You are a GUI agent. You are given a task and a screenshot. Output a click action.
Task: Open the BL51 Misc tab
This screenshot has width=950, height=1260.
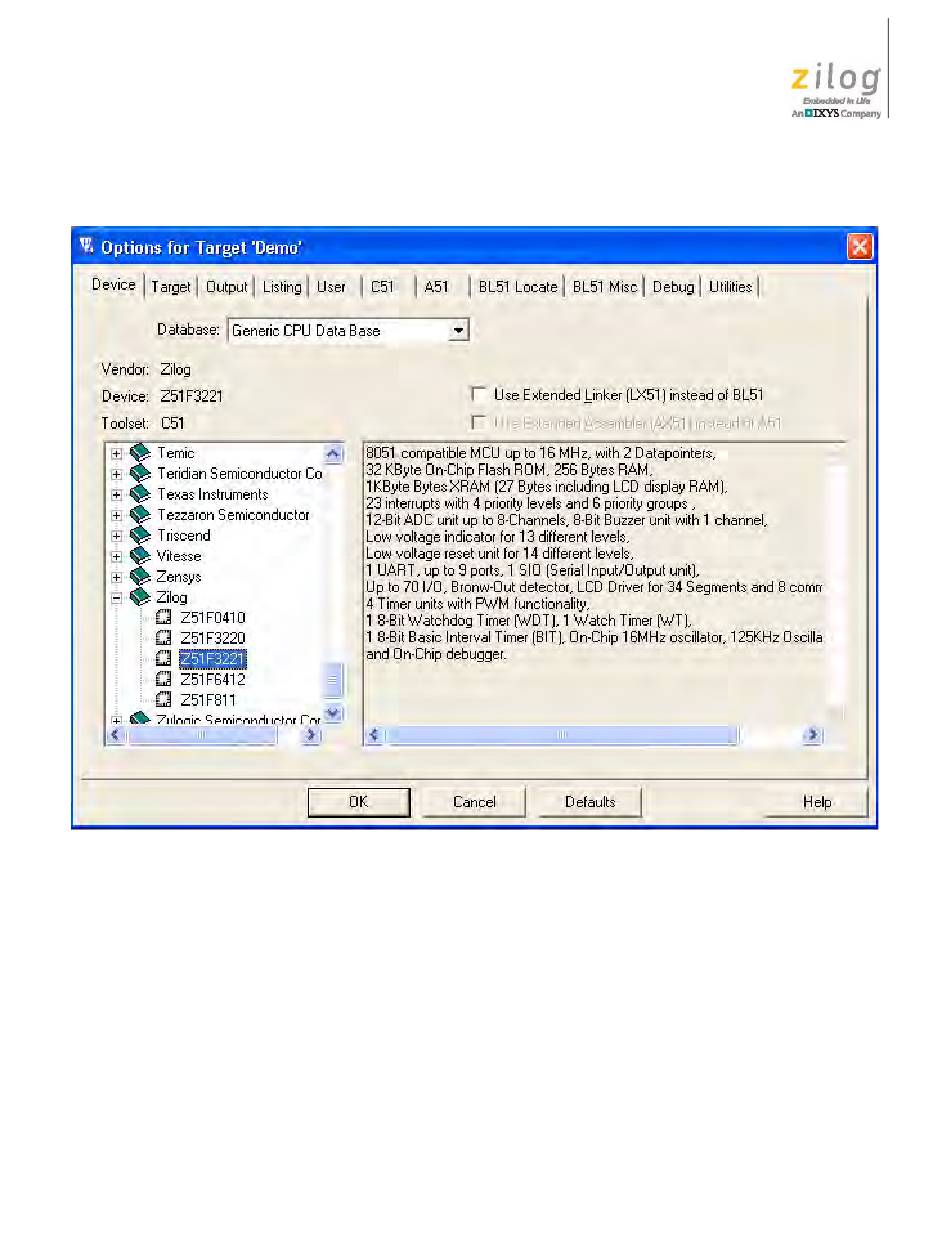(x=605, y=287)
